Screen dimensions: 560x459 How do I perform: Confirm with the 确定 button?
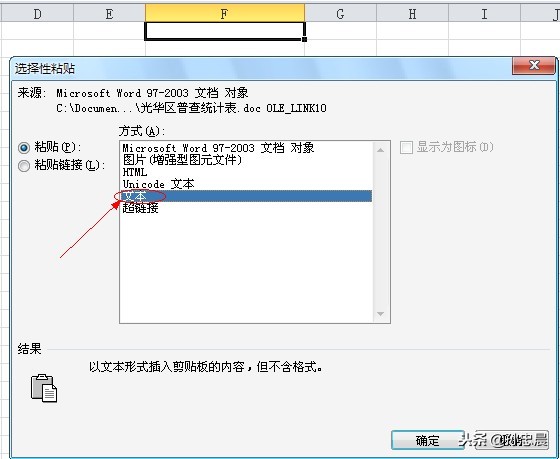[428, 440]
